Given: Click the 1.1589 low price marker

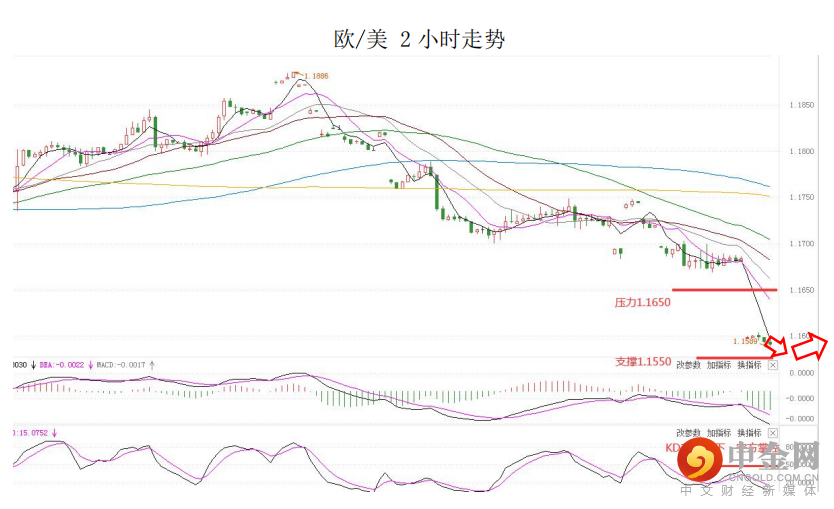Looking at the screenshot, I should [x=745, y=341].
